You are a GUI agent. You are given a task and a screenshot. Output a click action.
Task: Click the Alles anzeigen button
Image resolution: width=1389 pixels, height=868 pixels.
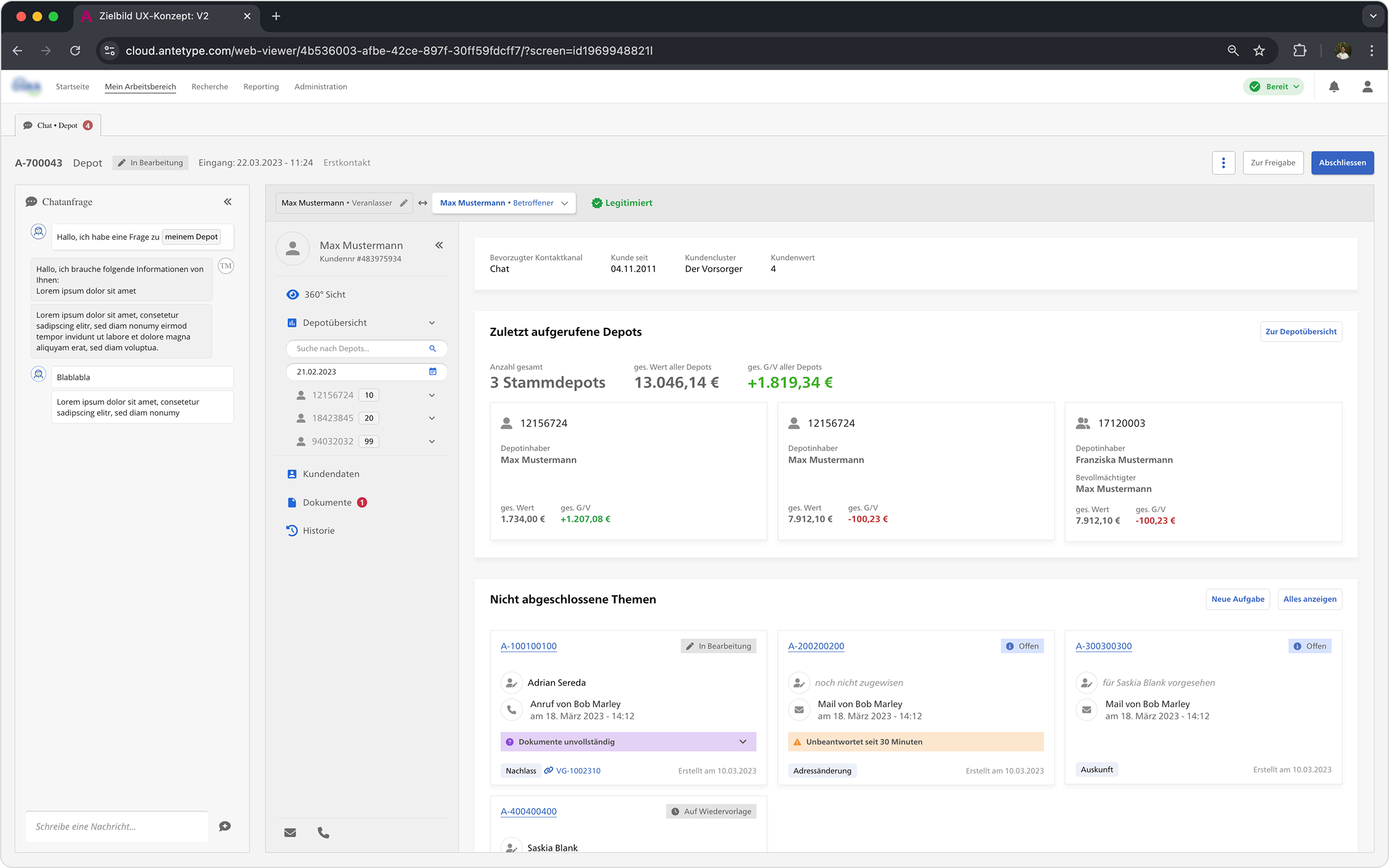tap(1310, 599)
